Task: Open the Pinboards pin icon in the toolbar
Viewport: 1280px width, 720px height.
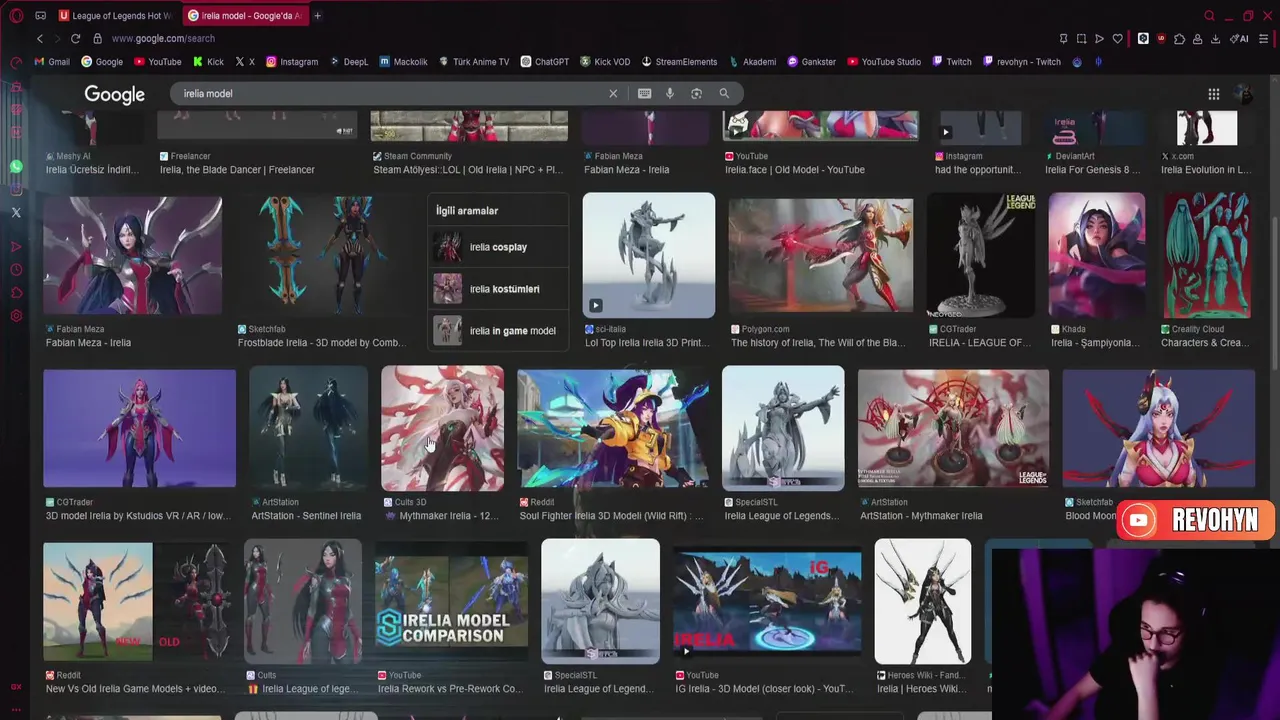Action: [x=1063, y=39]
